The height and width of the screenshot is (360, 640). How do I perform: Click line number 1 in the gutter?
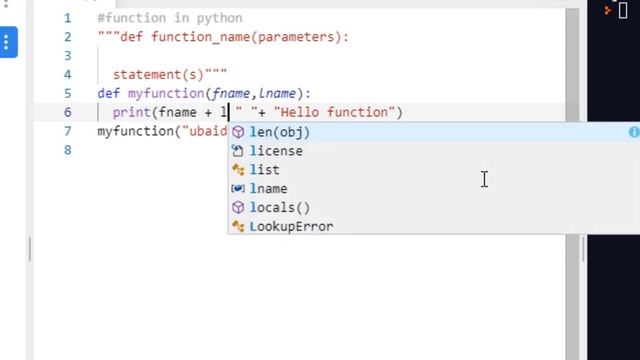point(67,18)
